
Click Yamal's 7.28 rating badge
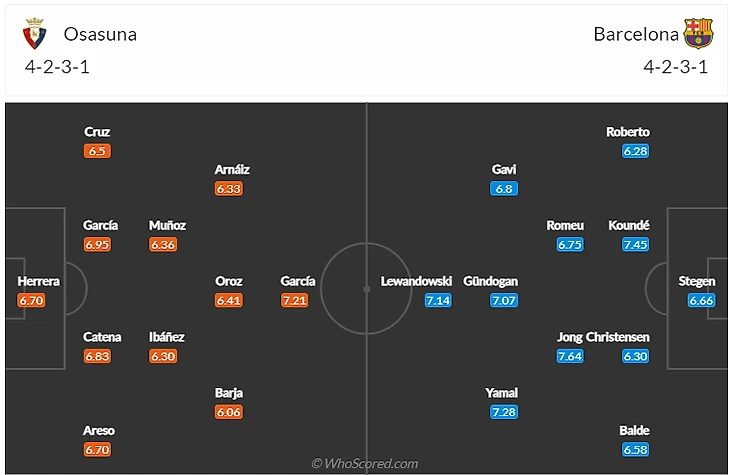(503, 412)
